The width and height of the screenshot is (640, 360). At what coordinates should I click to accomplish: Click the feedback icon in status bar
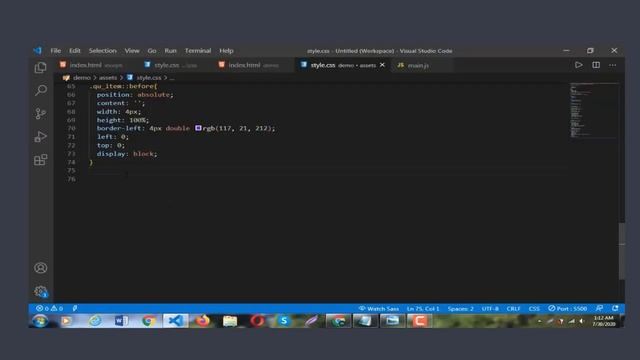tap(599, 308)
